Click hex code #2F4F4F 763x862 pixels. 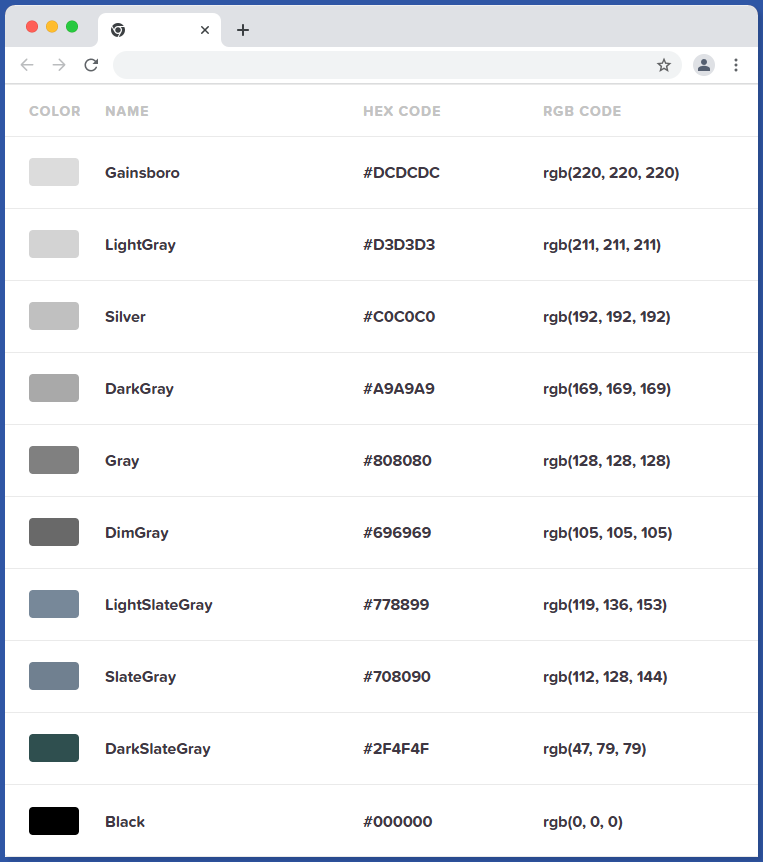(x=396, y=749)
